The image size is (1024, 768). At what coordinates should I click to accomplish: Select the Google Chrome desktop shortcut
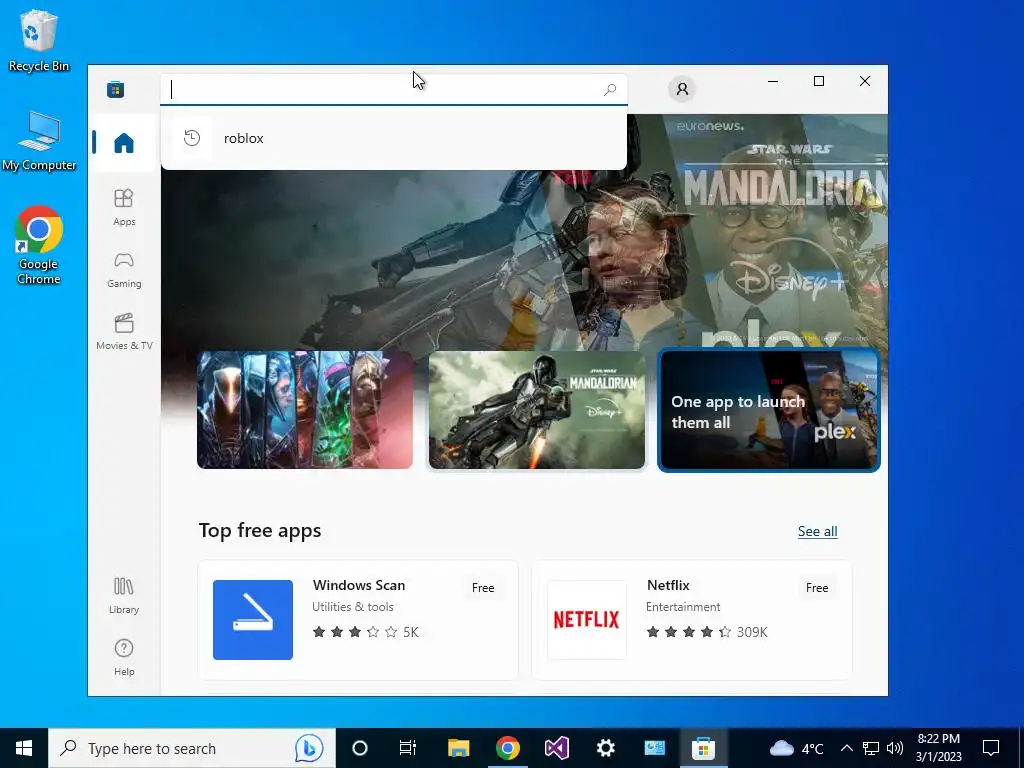click(39, 245)
